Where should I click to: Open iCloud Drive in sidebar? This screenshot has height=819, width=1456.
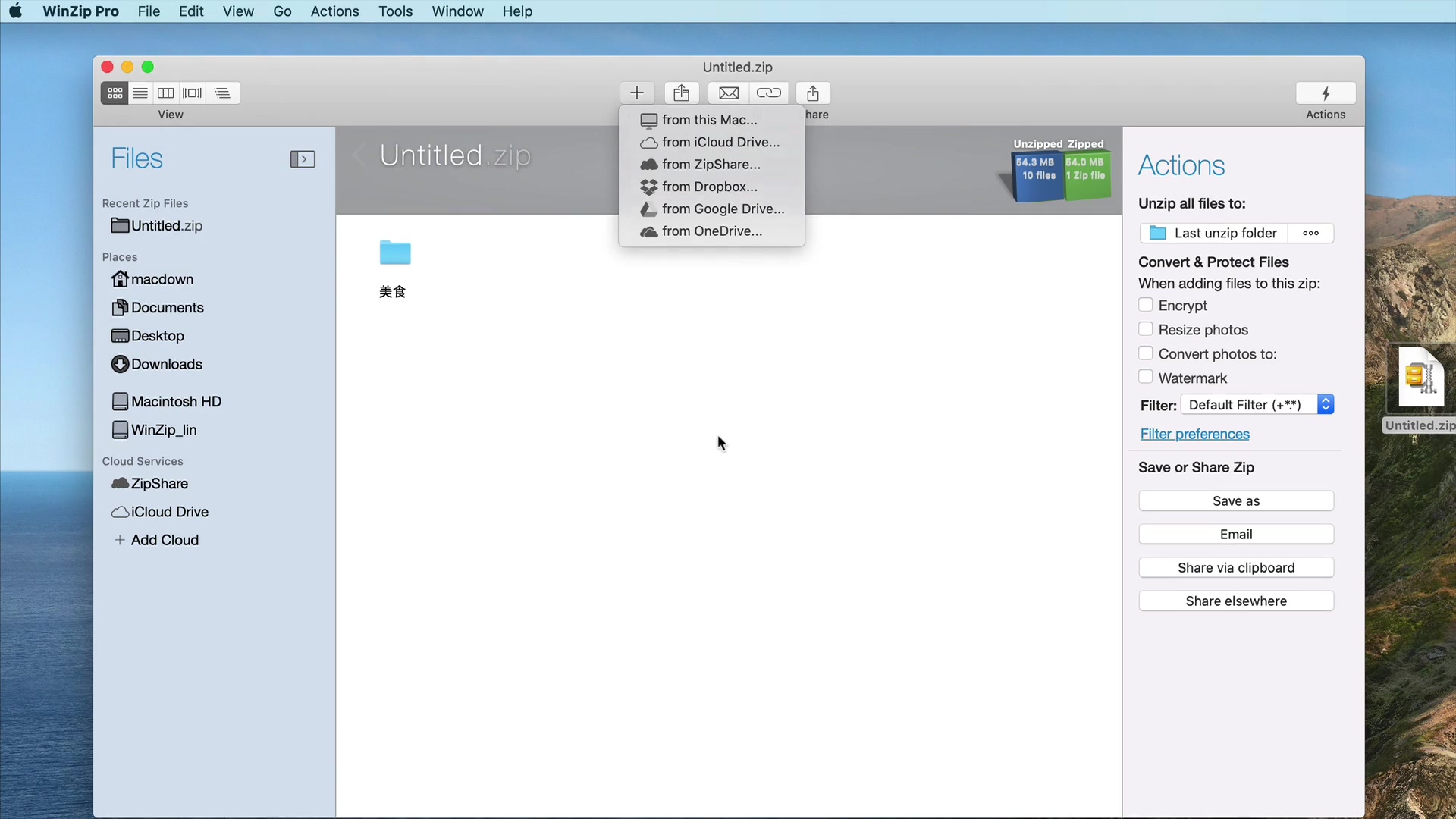pos(159,512)
